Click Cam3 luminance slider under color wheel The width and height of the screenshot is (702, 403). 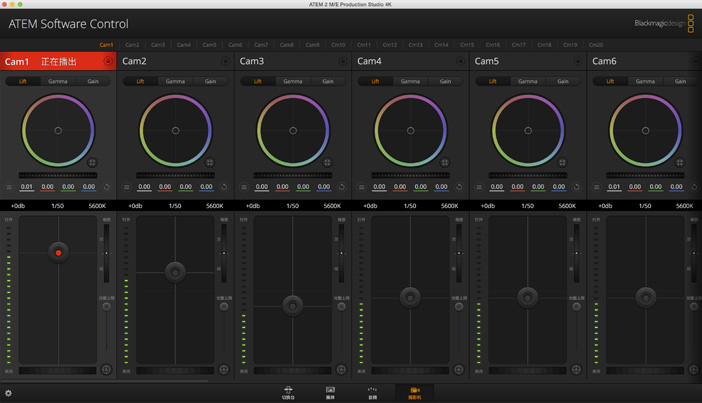point(293,175)
